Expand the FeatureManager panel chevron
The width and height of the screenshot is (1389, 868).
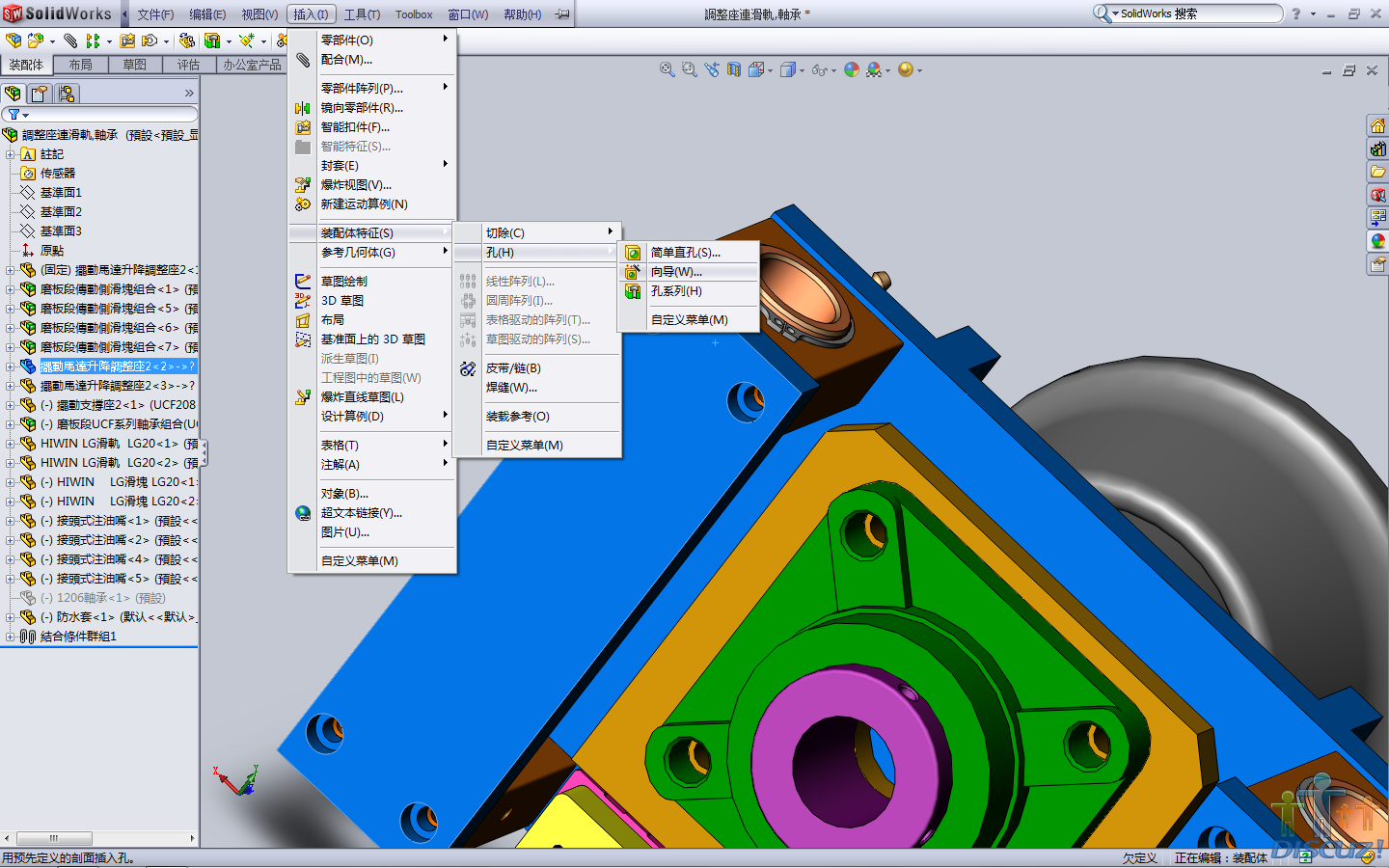coord(189,94)
